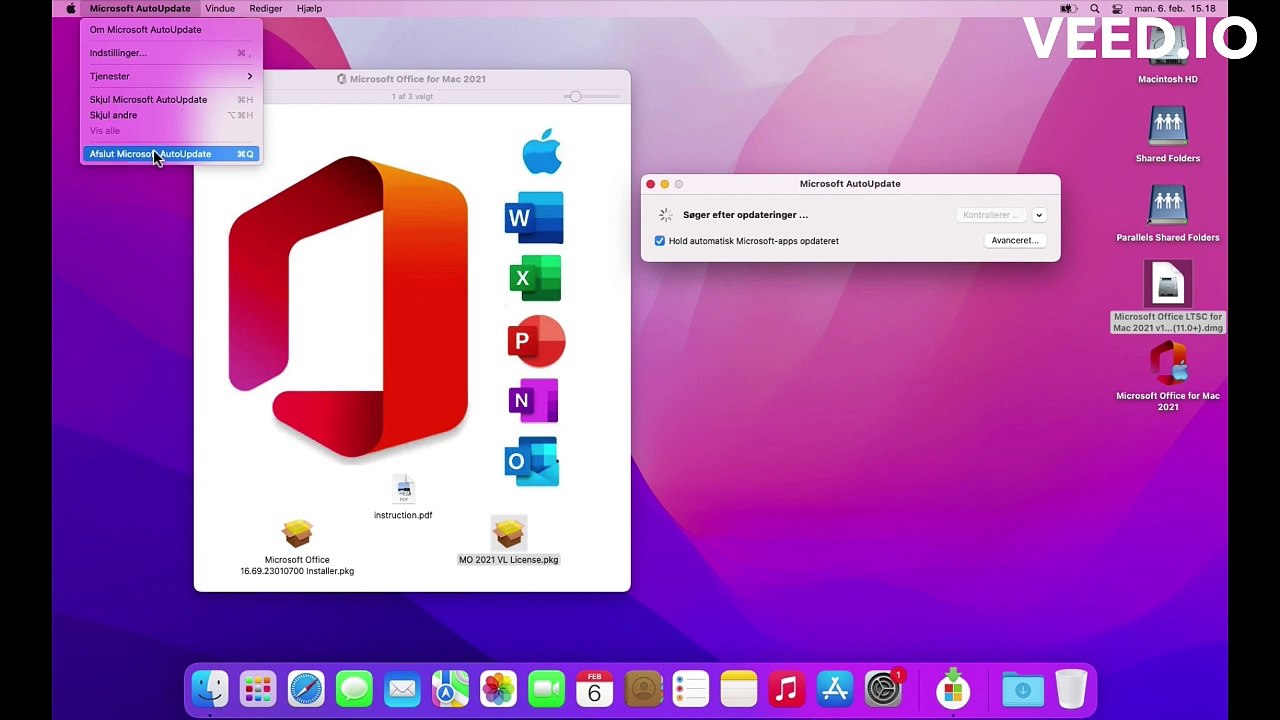Click the Excel icon in the installer window
The height and width of the screenshot is (720, 1280).
535,278
